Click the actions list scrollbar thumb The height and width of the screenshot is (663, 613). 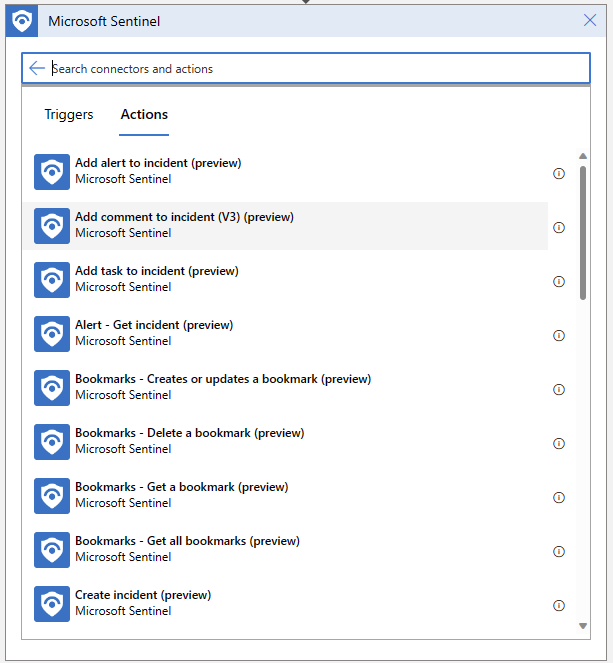583,233
